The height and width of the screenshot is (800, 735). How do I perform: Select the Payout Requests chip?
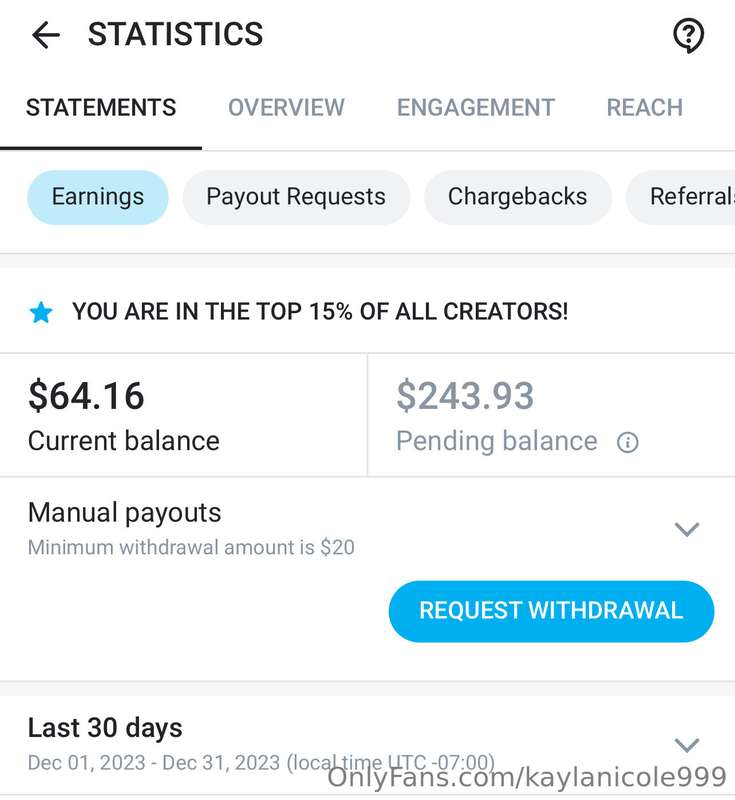click(x=296, y=197)
